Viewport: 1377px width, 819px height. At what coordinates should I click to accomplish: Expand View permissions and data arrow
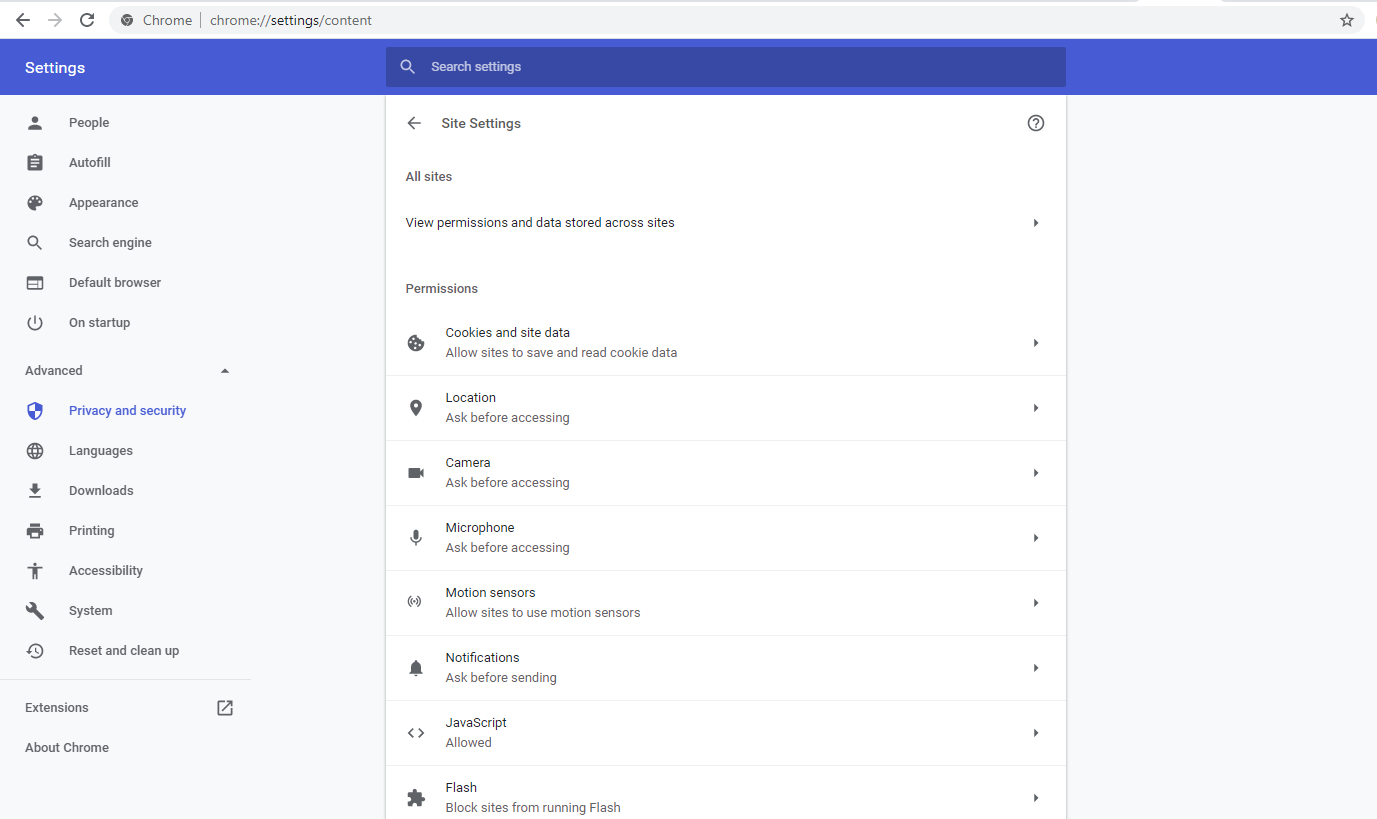point(1036,223)
